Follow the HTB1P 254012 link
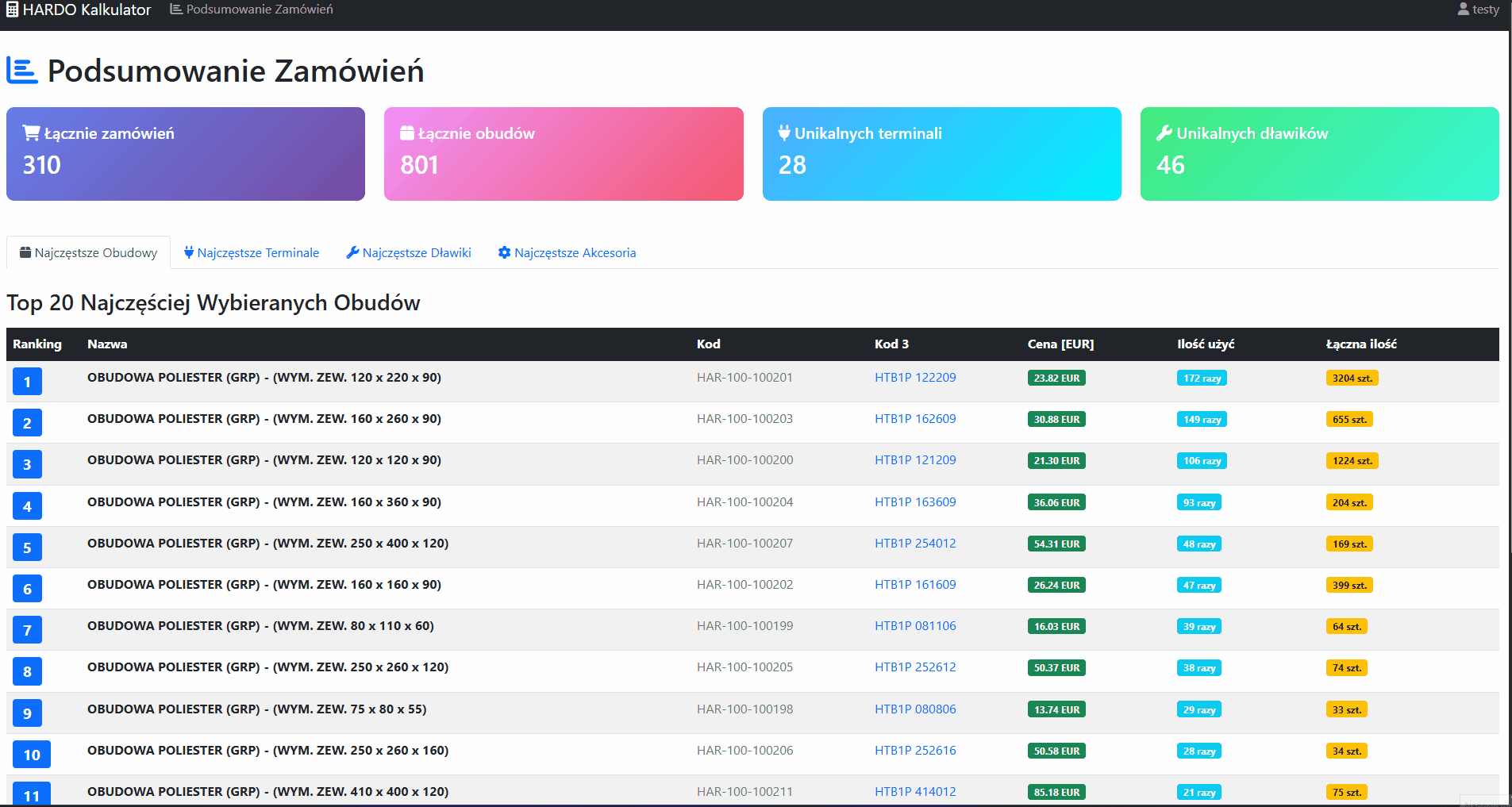1512x807 pixels. coord(915,544)
